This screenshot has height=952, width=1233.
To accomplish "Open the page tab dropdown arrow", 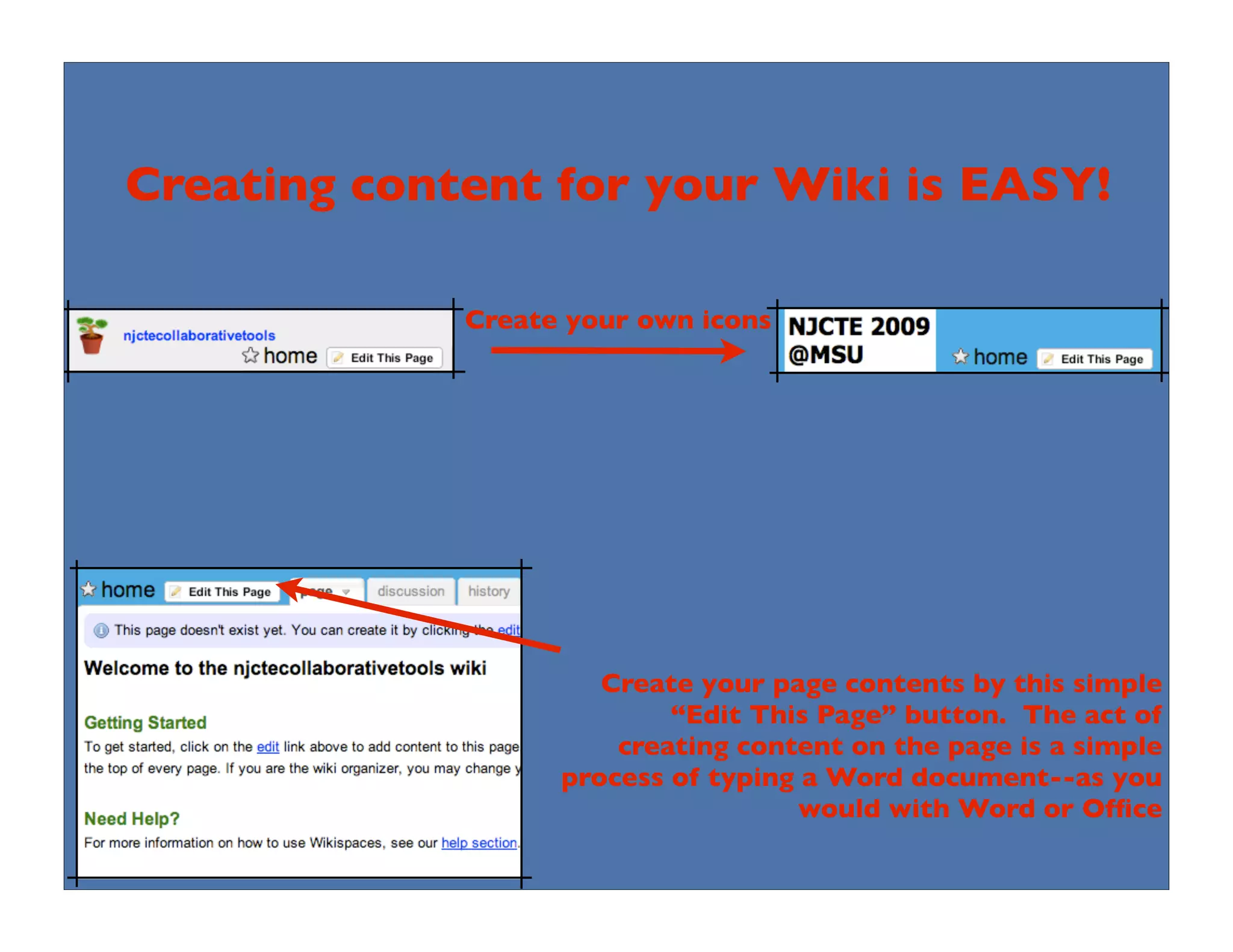I will click(346, 592).
